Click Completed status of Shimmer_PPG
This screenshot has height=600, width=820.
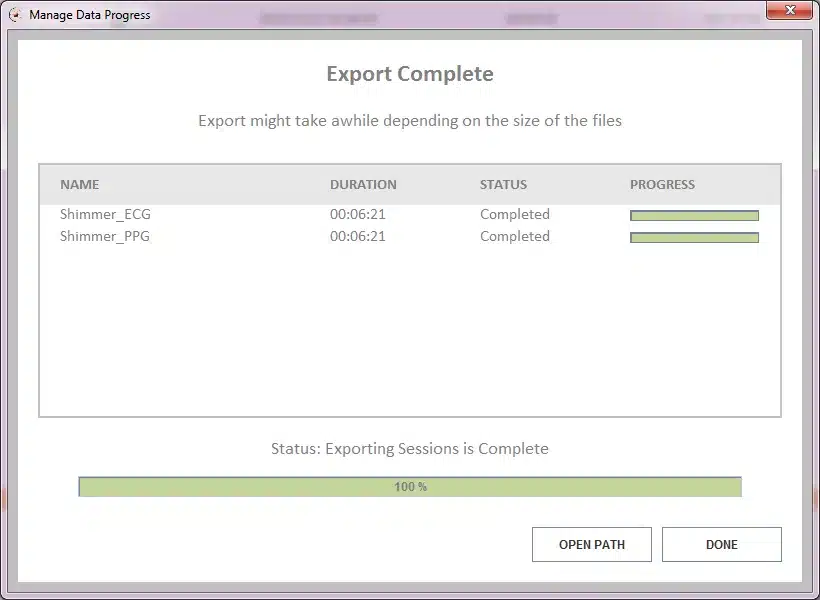tap(515, 236)
